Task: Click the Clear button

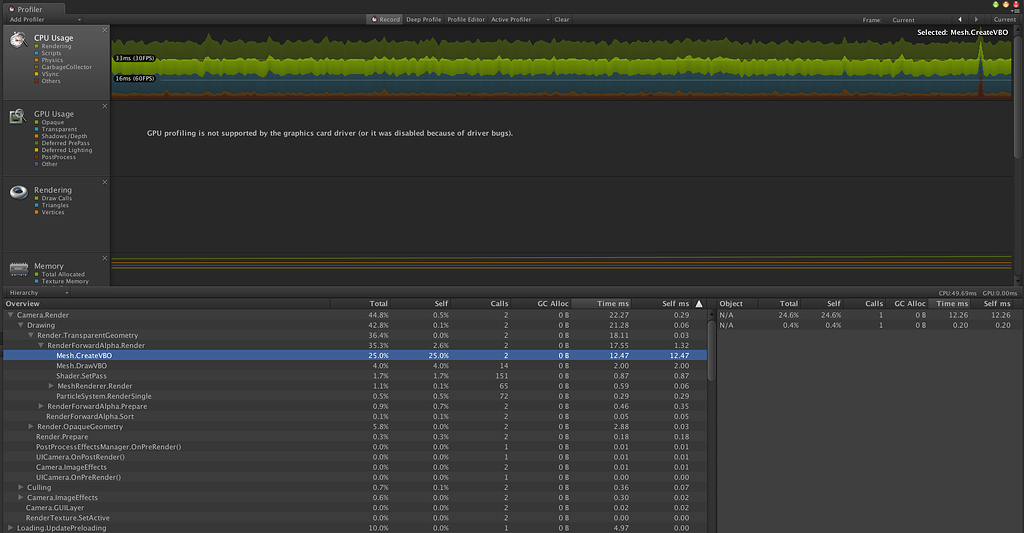Action: tap(562, 20)
